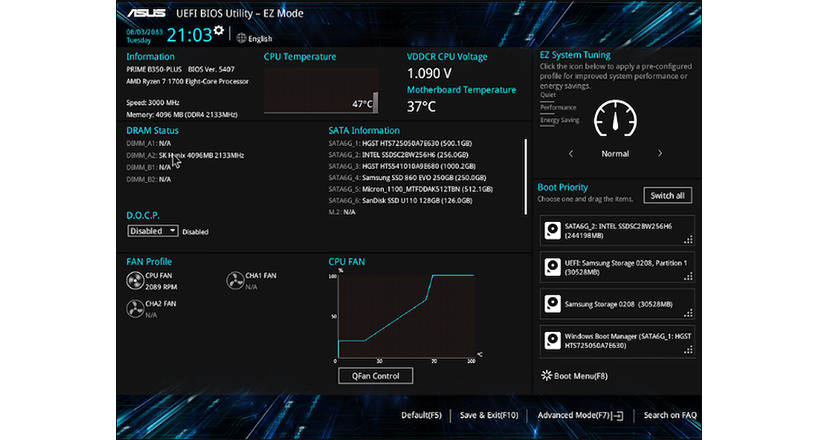Select the CPU FAN spinner icon
818x440 pixels.
pos(135,281)
